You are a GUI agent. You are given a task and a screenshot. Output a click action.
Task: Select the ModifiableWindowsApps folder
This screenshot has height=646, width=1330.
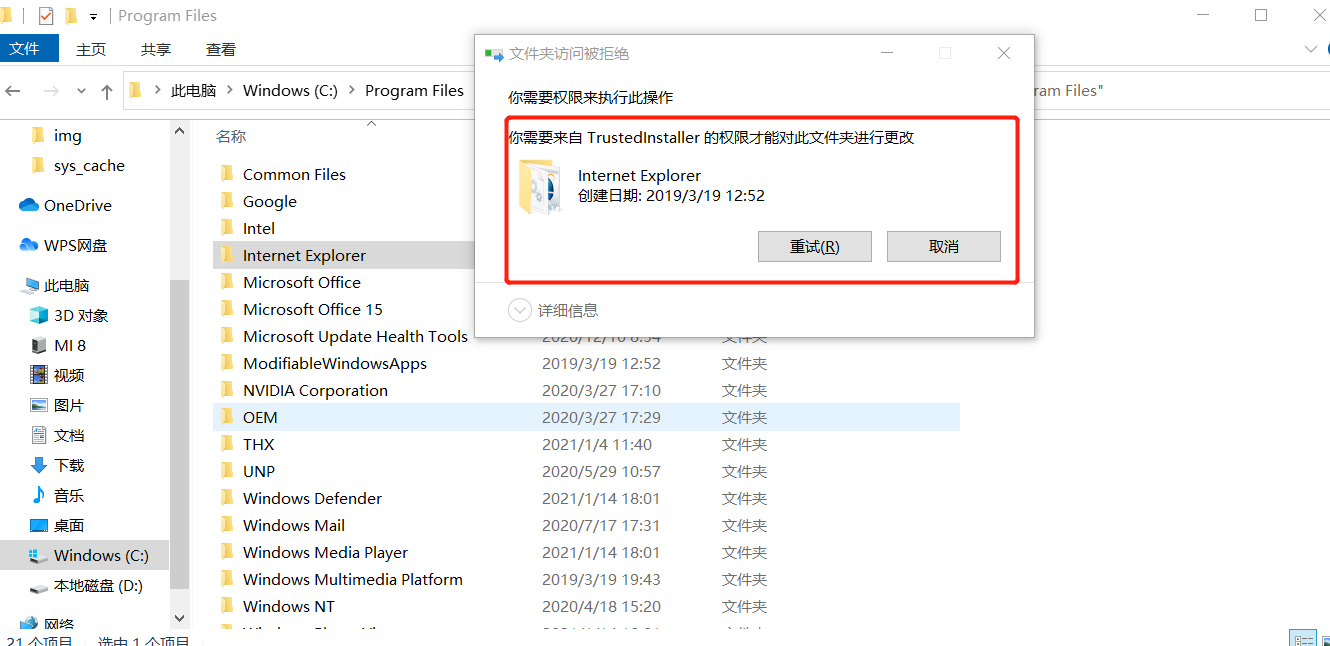tap(335, 363)
